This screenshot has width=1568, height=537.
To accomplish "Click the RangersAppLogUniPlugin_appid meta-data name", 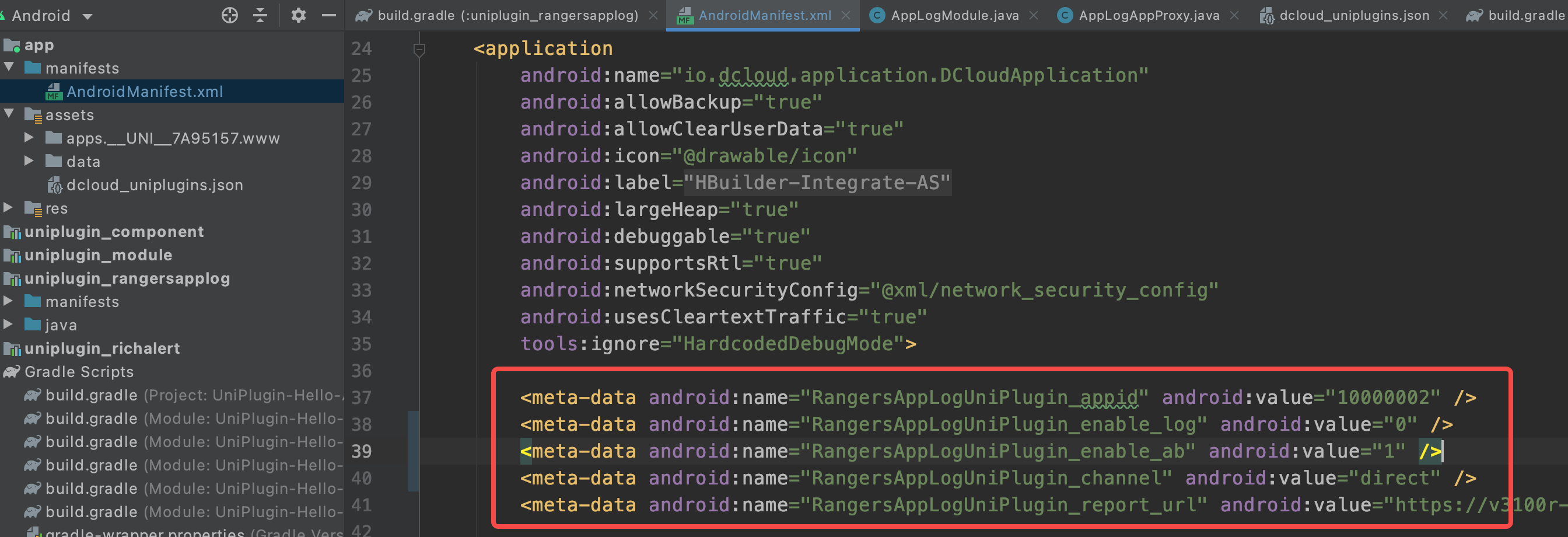I will click(975, 397).
